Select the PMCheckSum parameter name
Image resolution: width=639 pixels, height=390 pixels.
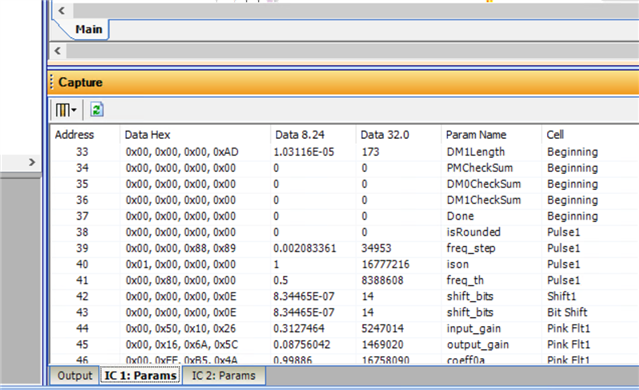pyautogui.click(x=480, y=168)
